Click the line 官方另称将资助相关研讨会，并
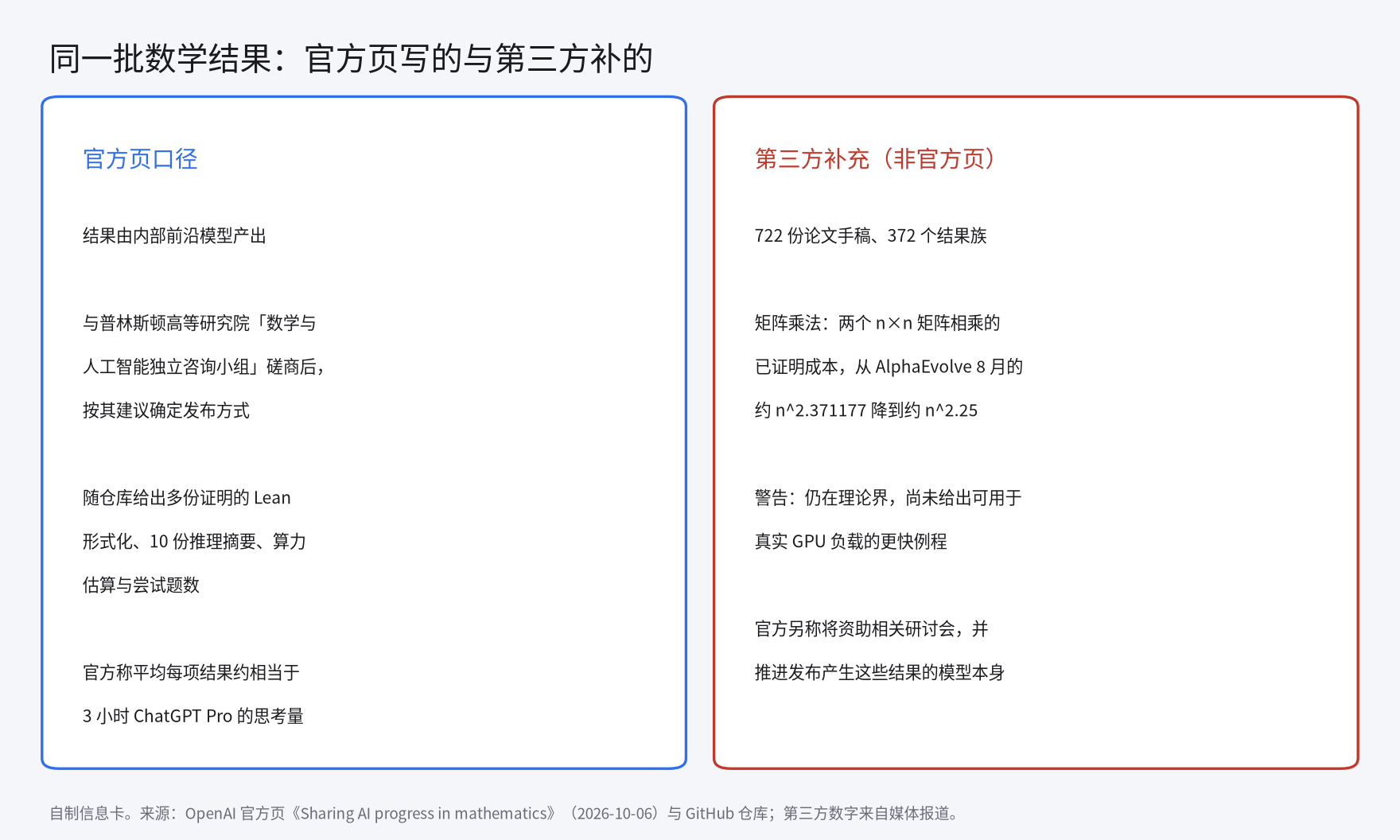This screenshot has height=840, width=1400. tap(871, 629)
